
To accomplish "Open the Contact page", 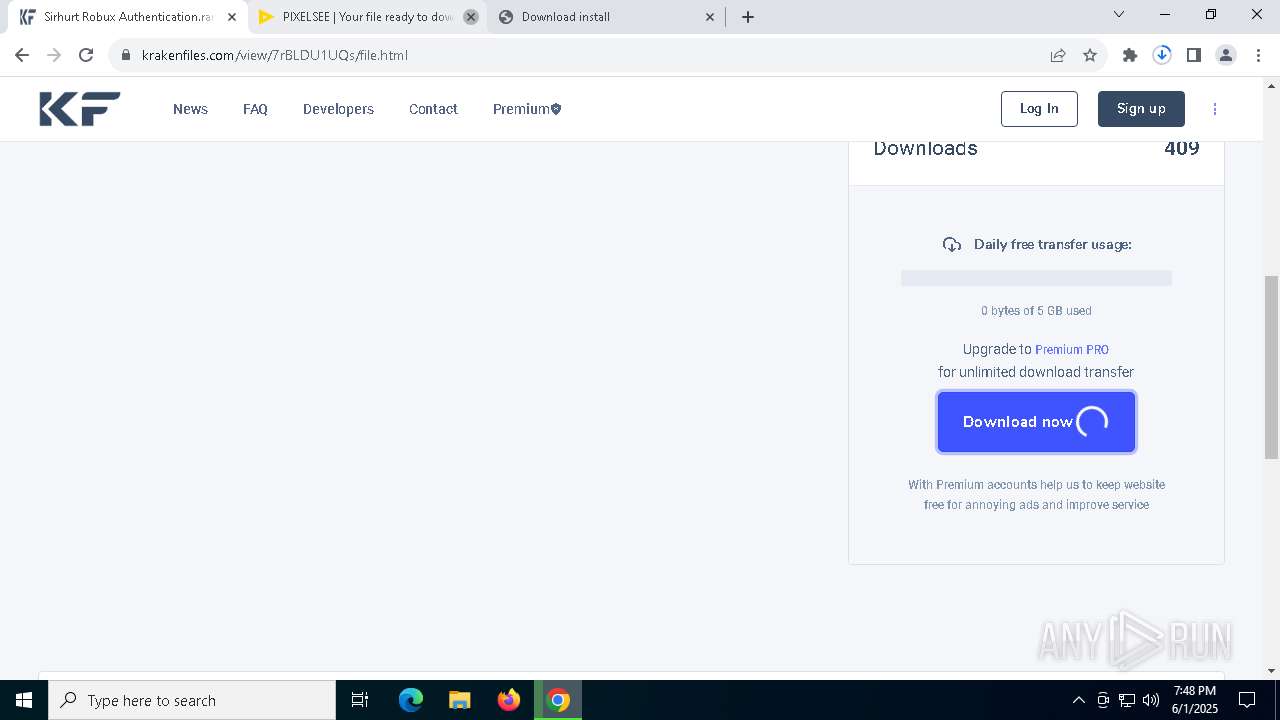I will tap(433, 109).
